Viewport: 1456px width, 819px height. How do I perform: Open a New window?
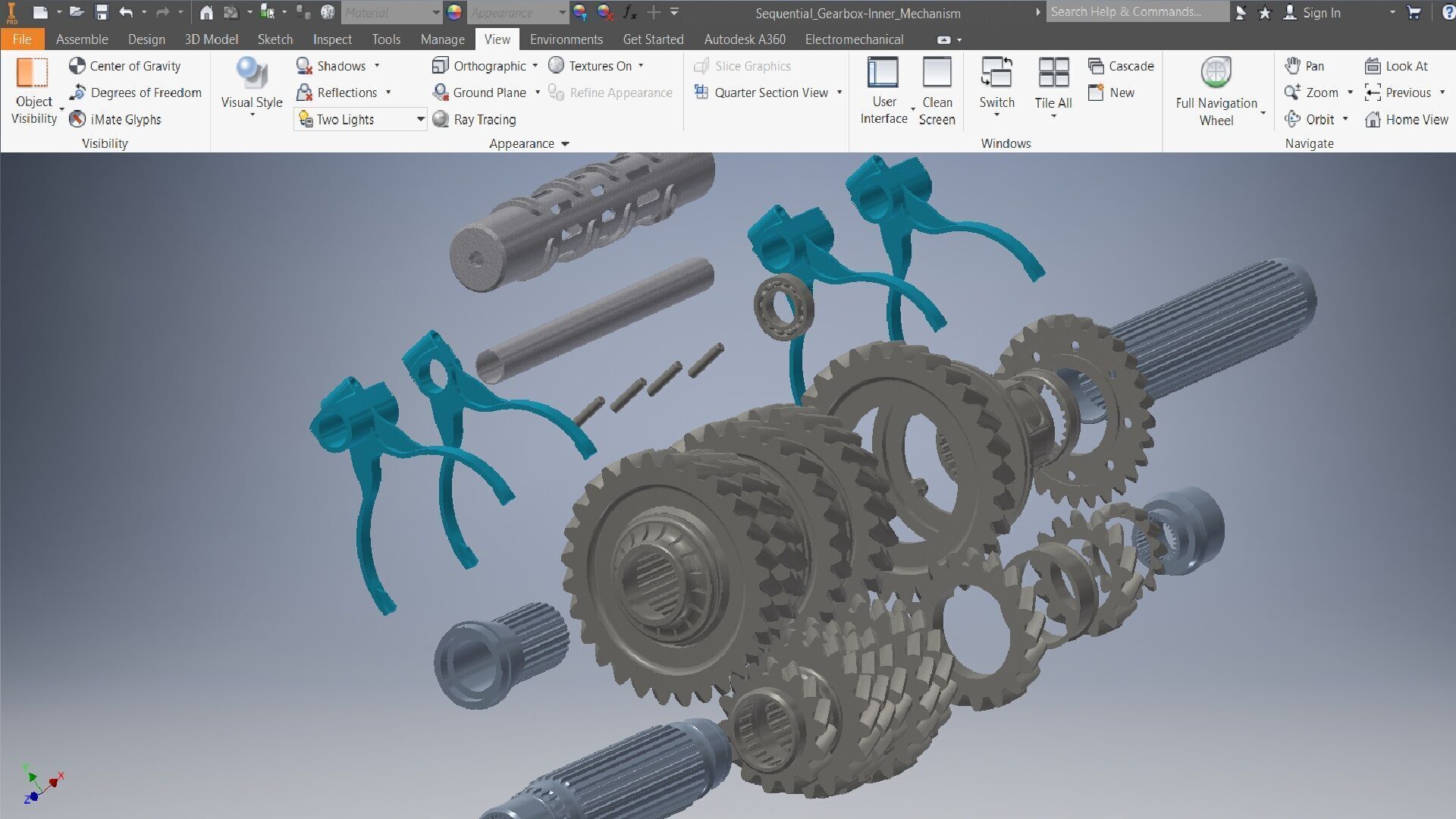tap(1111, 93)
